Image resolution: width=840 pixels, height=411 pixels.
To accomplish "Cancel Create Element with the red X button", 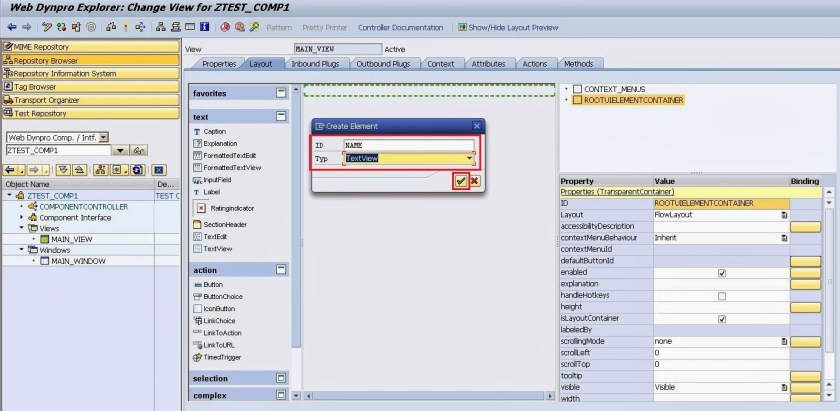I will pos(474,181).
